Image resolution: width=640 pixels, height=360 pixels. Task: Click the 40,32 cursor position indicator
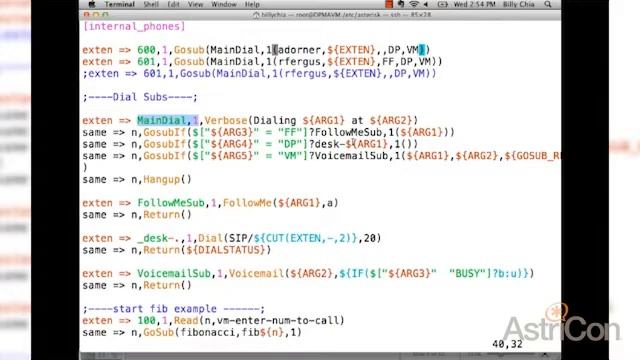507,344
